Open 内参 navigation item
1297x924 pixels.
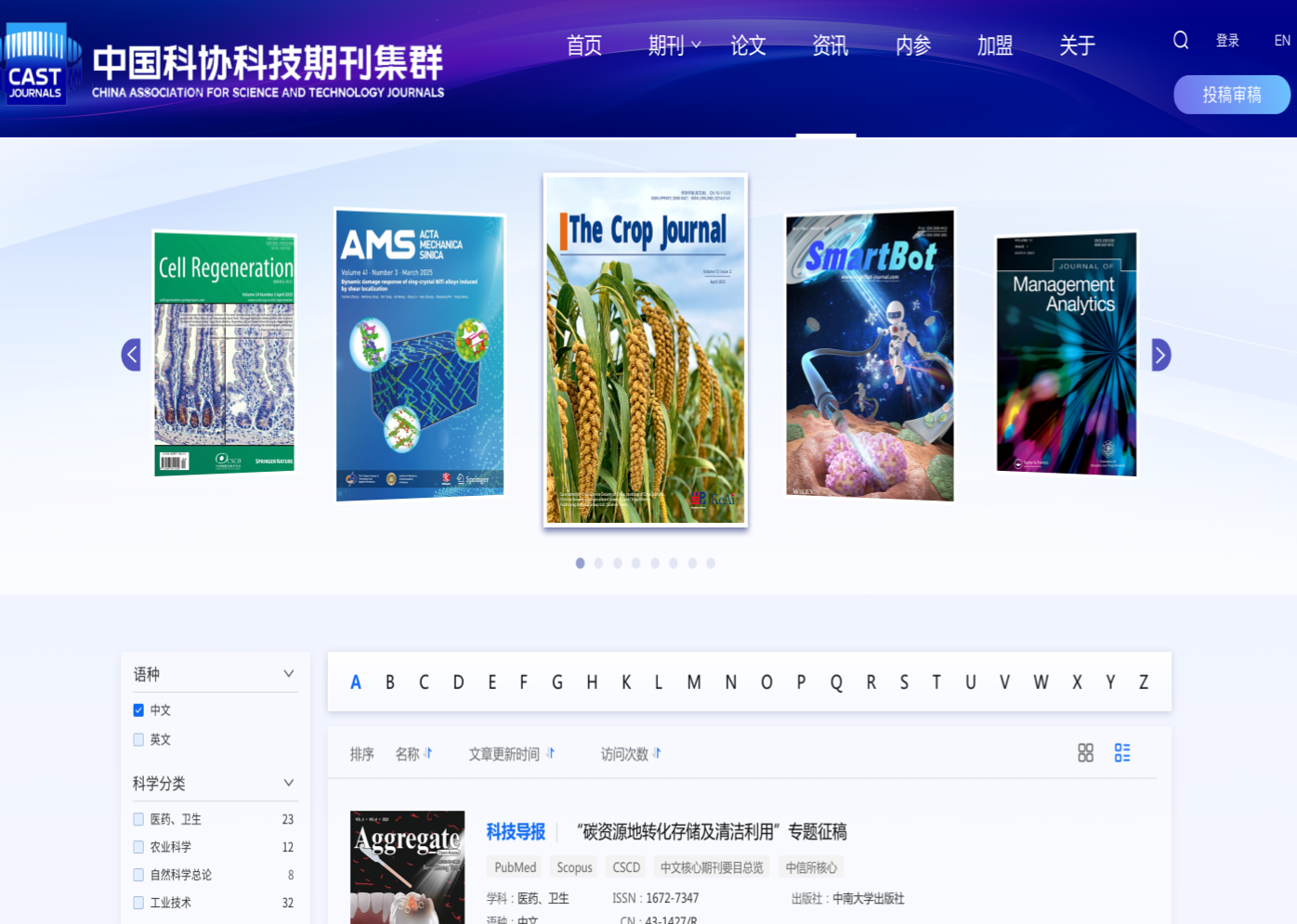point(913,45)
